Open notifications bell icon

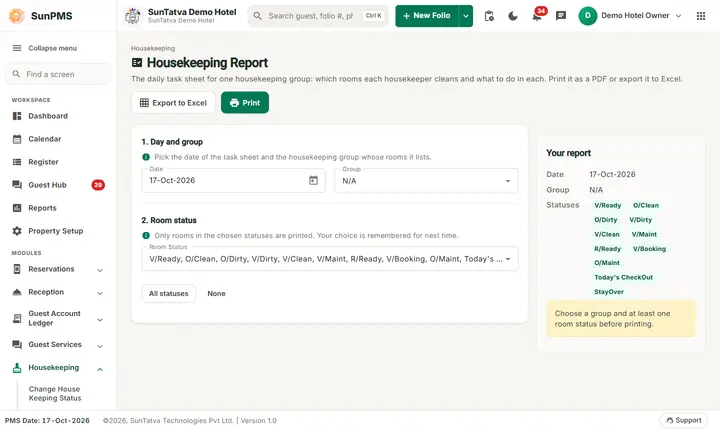coord(536,16)
